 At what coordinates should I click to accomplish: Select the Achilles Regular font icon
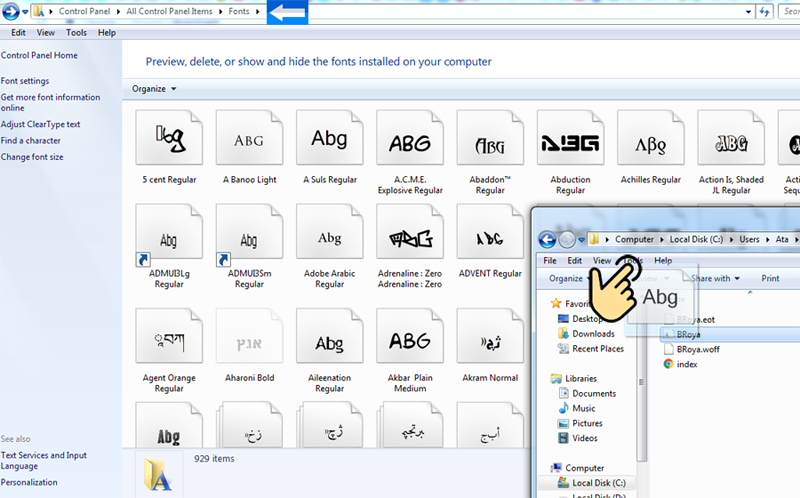point(651,138)
